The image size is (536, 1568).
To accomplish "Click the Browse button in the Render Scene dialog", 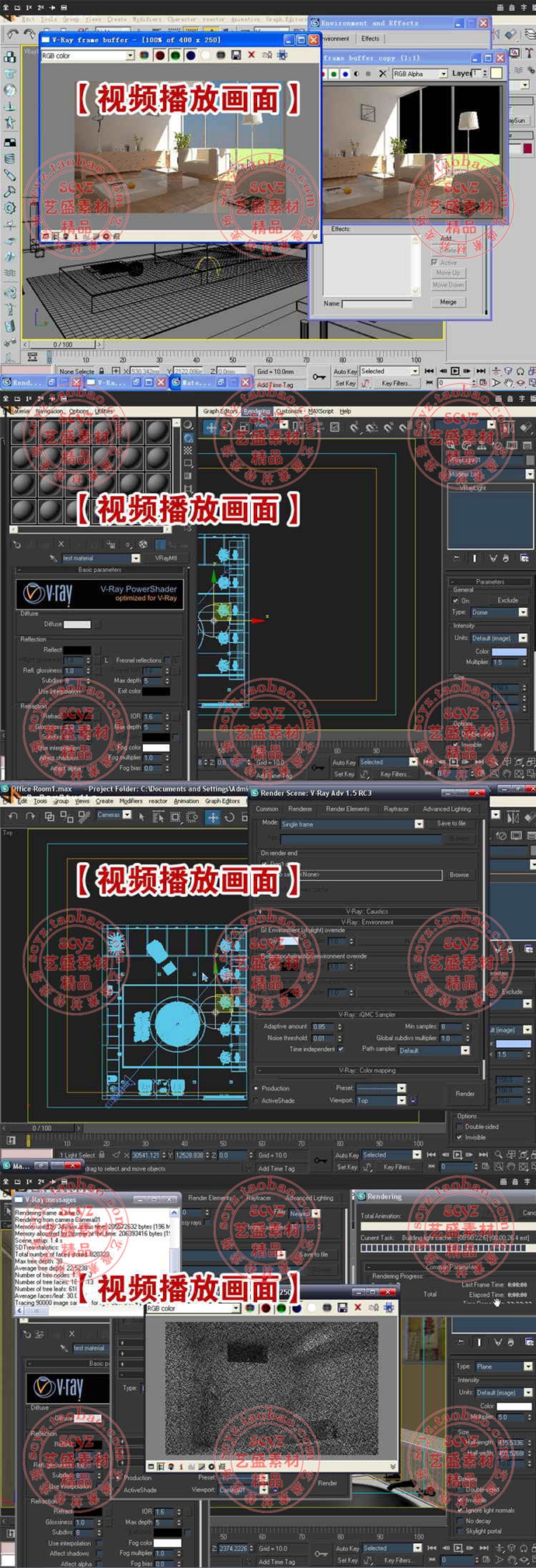I will [459, 875].
